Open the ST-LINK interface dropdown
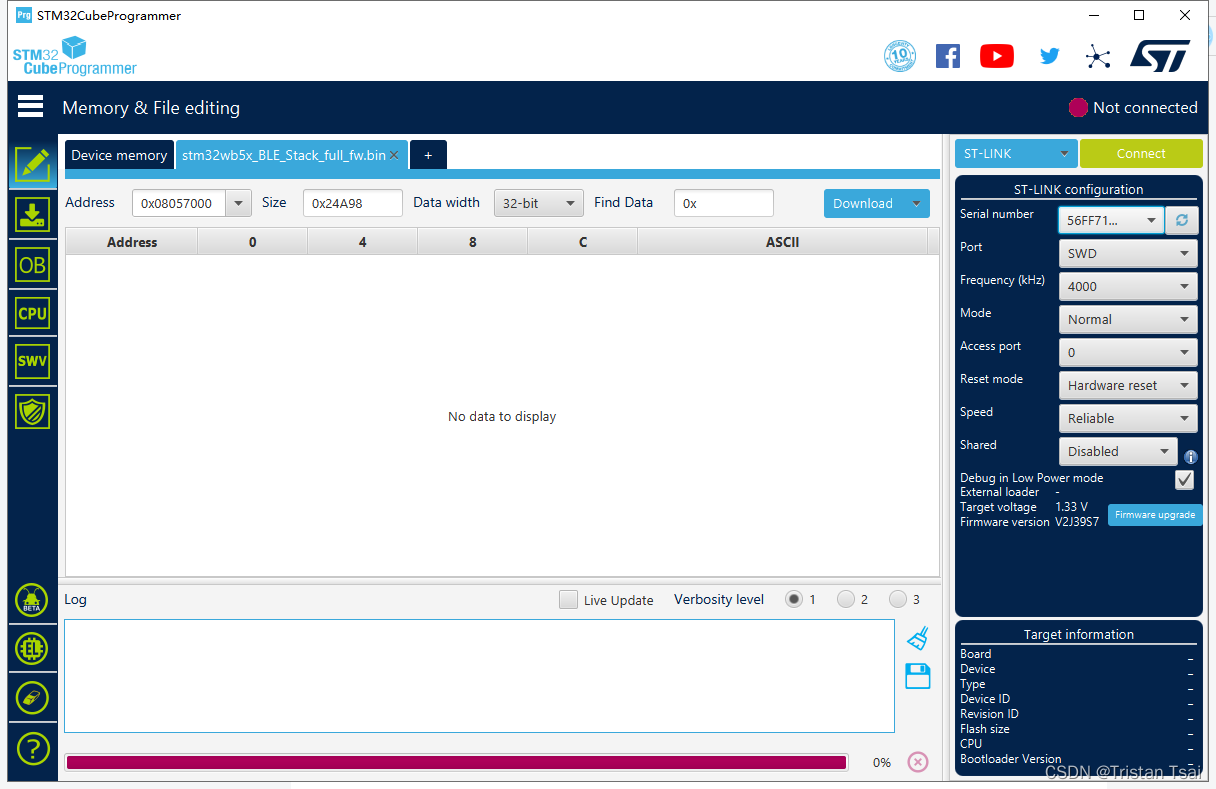This screenshot has height=789, width=1216. (1016, 154)
